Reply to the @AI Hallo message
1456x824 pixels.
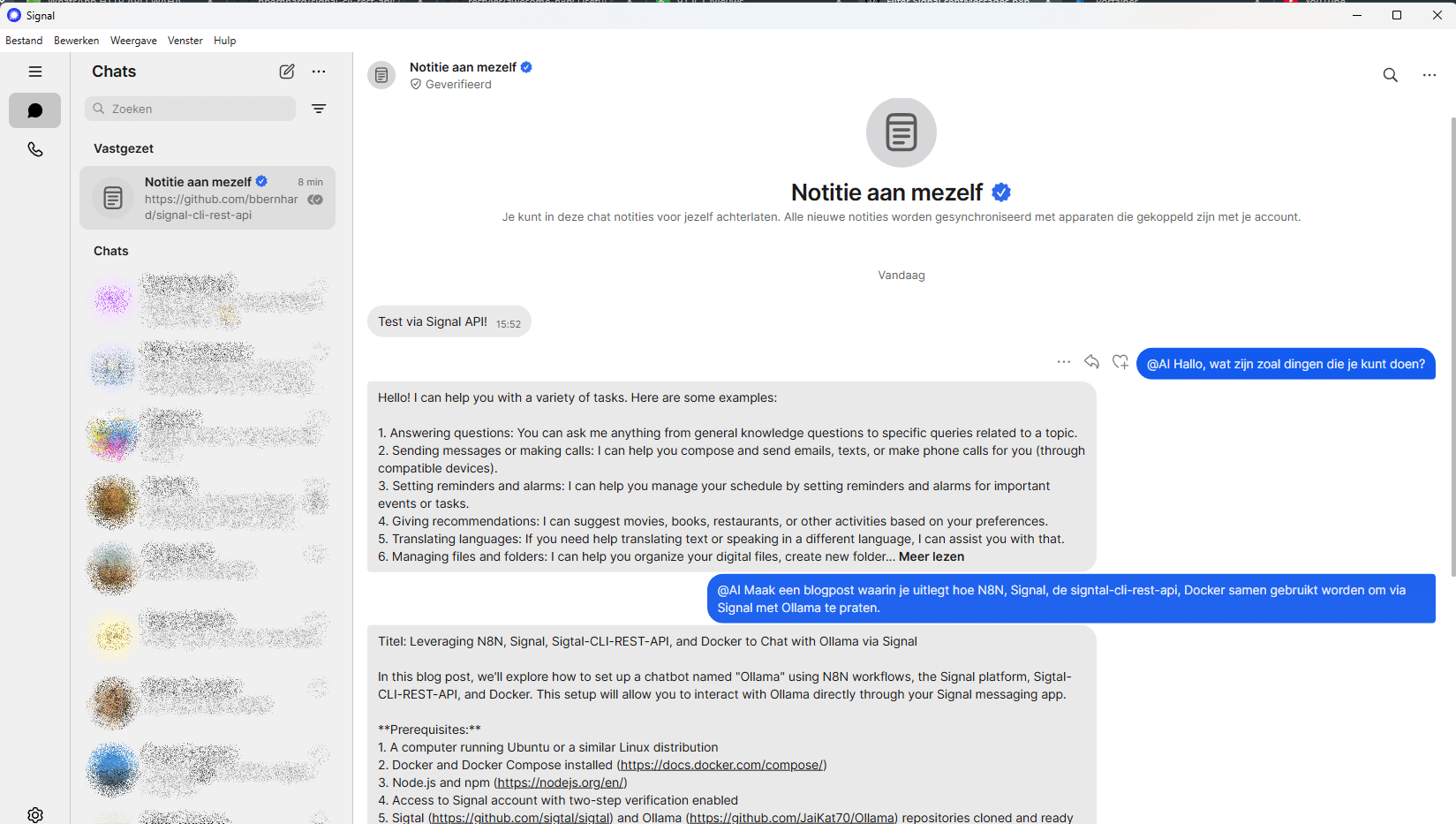(1092, 362)
